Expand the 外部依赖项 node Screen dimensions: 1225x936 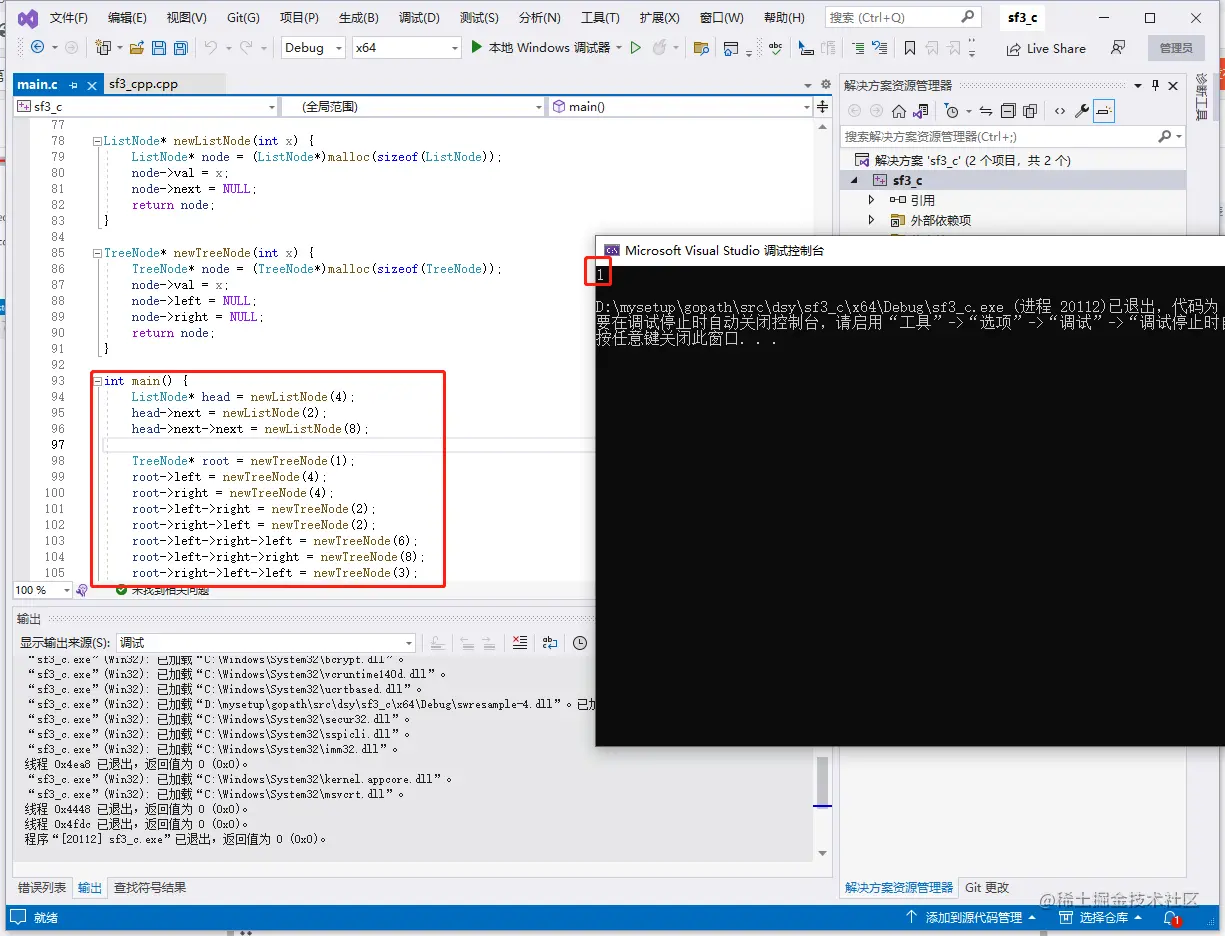pyautogui.click(x=871, y=220)
